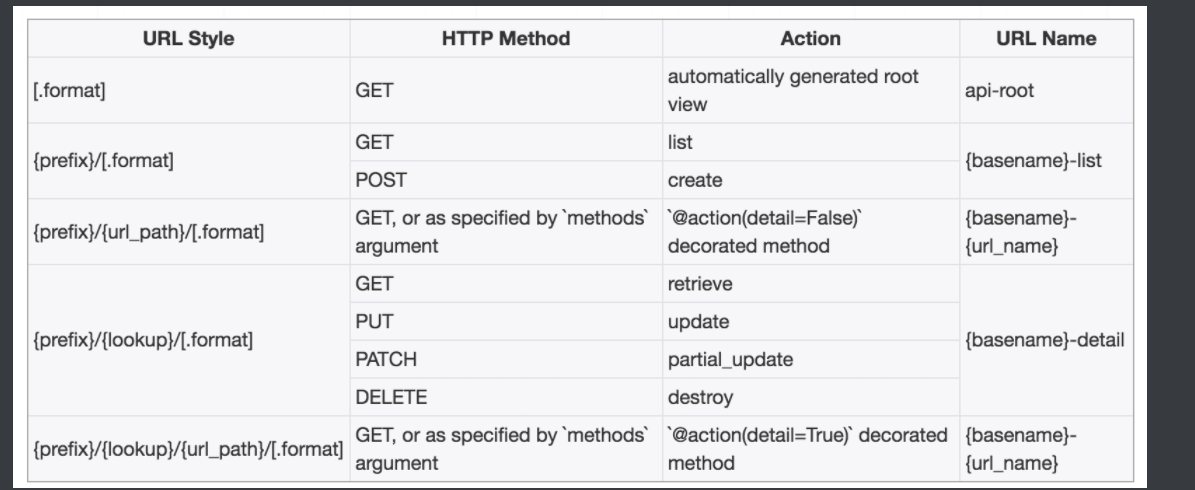
Task: Select the api-root URL name cell
Action: click(x=1001, y=90)
